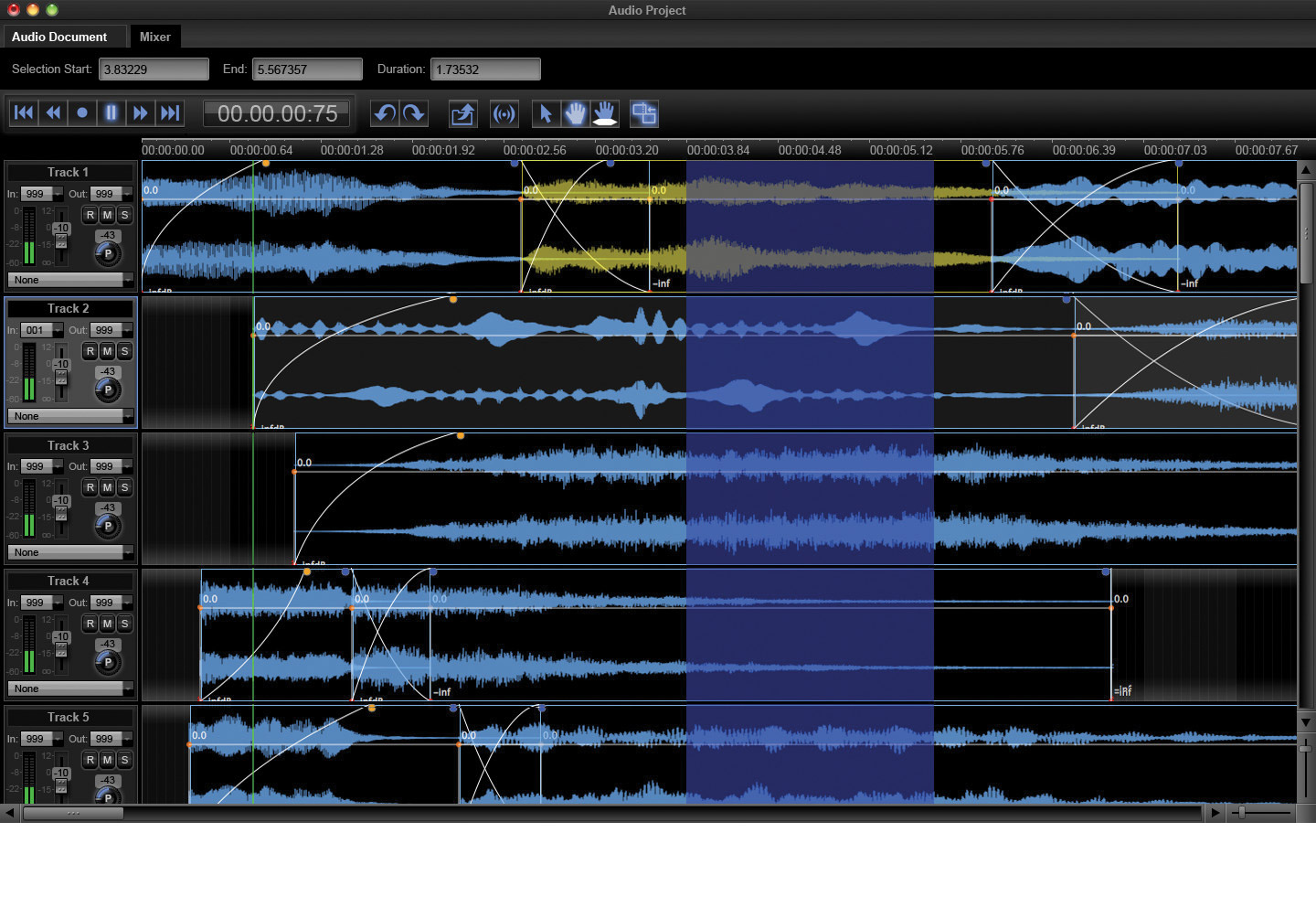Switch to the Mixer tab
Image resolution: width=1316 pixels, height=918 pixels.
click(x=154, y=37)
